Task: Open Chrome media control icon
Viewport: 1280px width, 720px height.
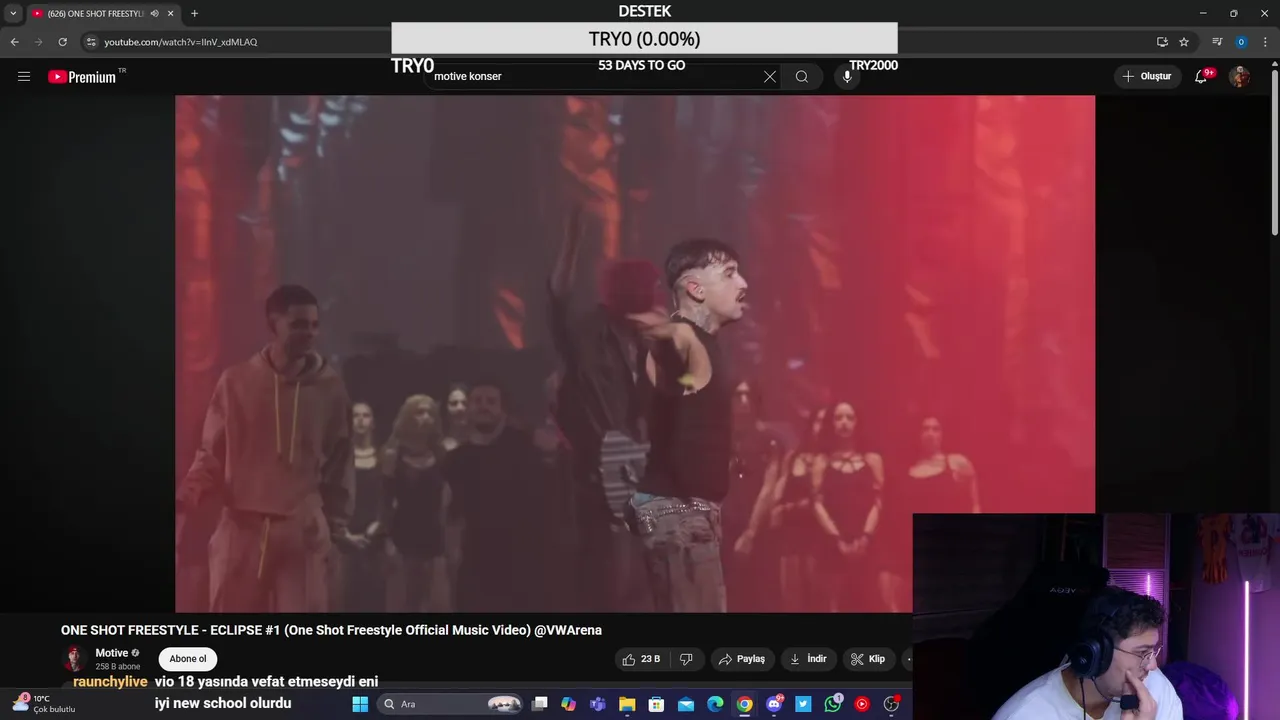Action: coord(1217,42)
